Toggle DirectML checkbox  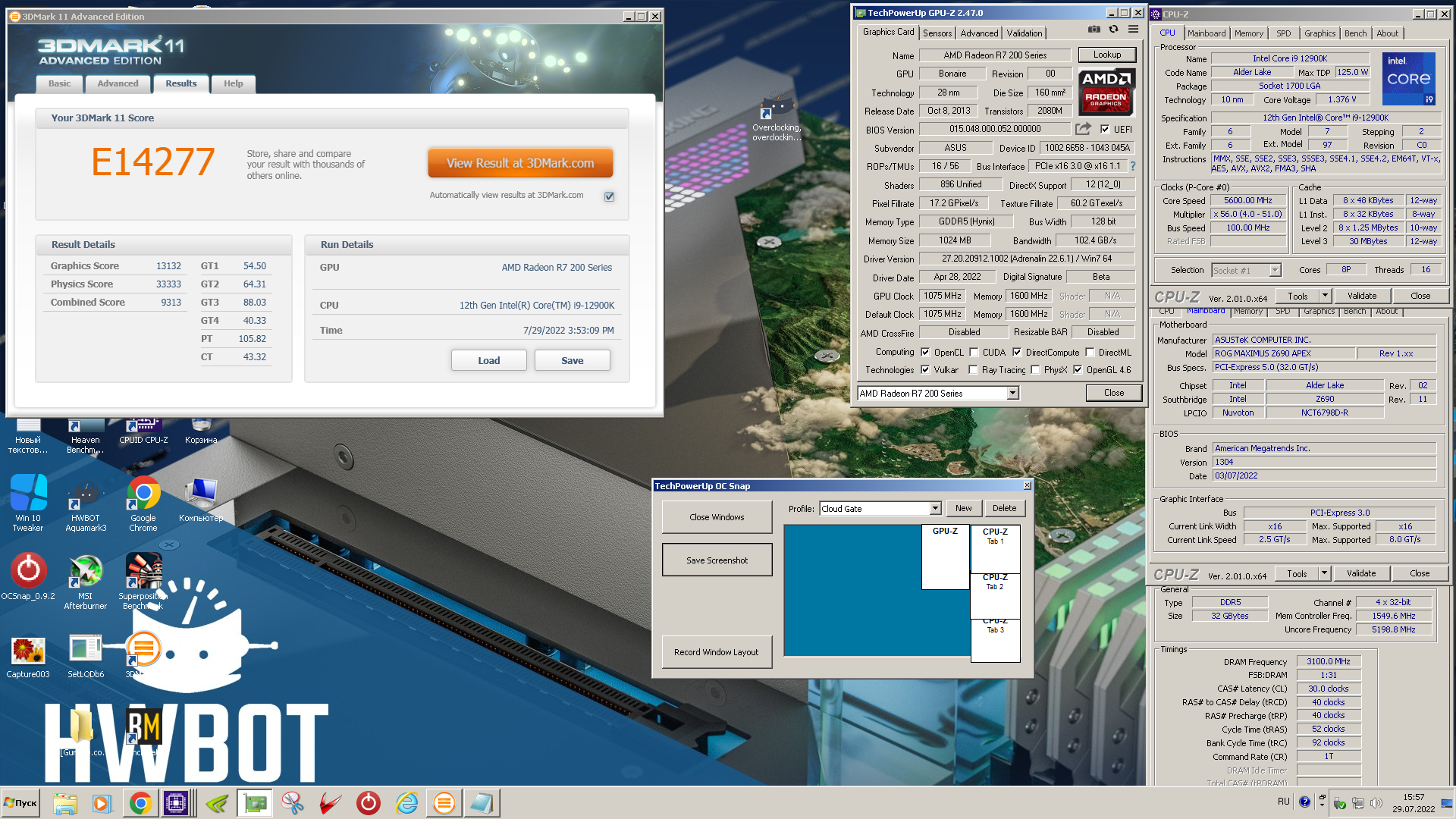(1090, 352)
